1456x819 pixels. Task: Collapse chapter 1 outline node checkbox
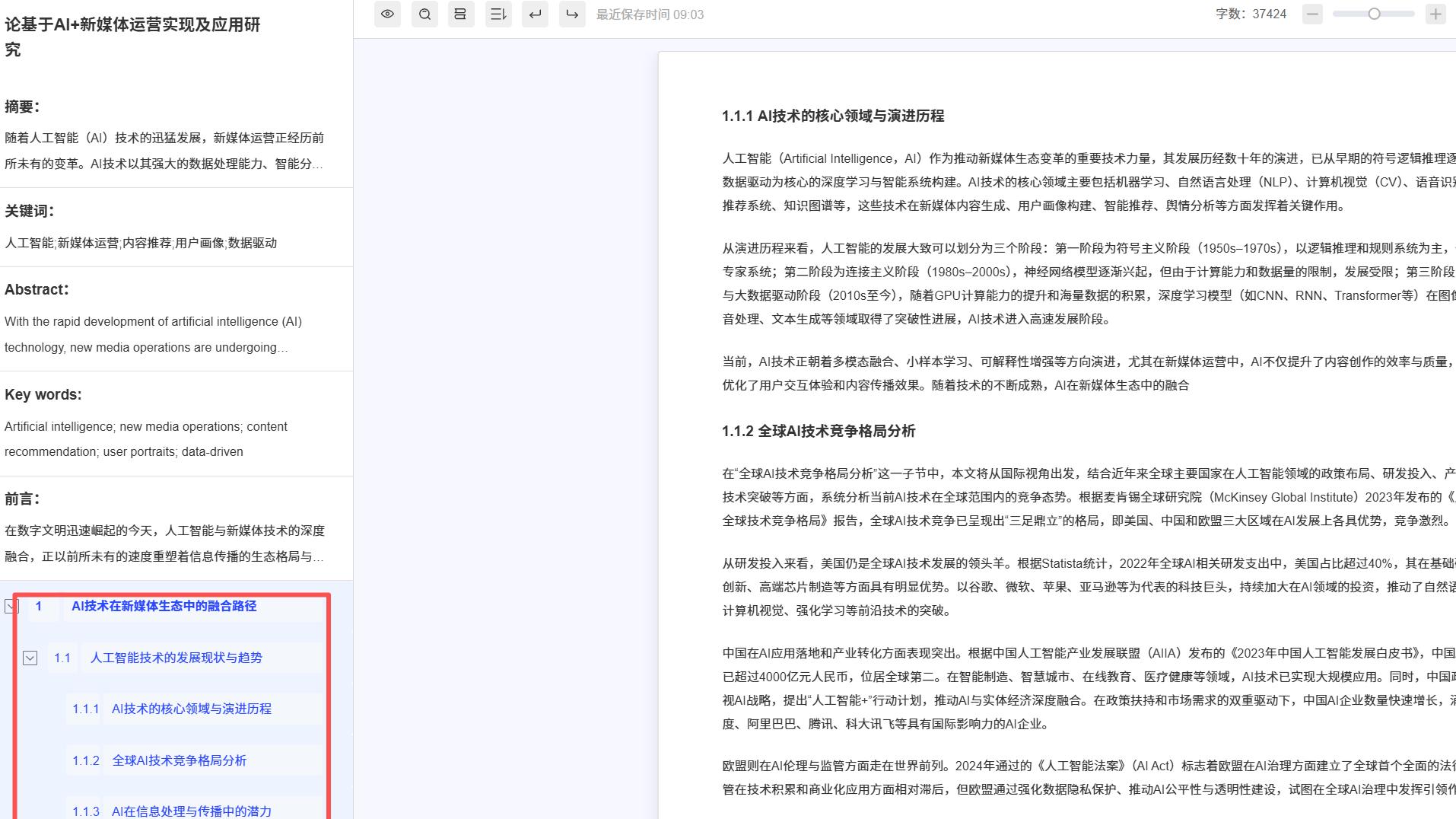click(x=11, y=606)
